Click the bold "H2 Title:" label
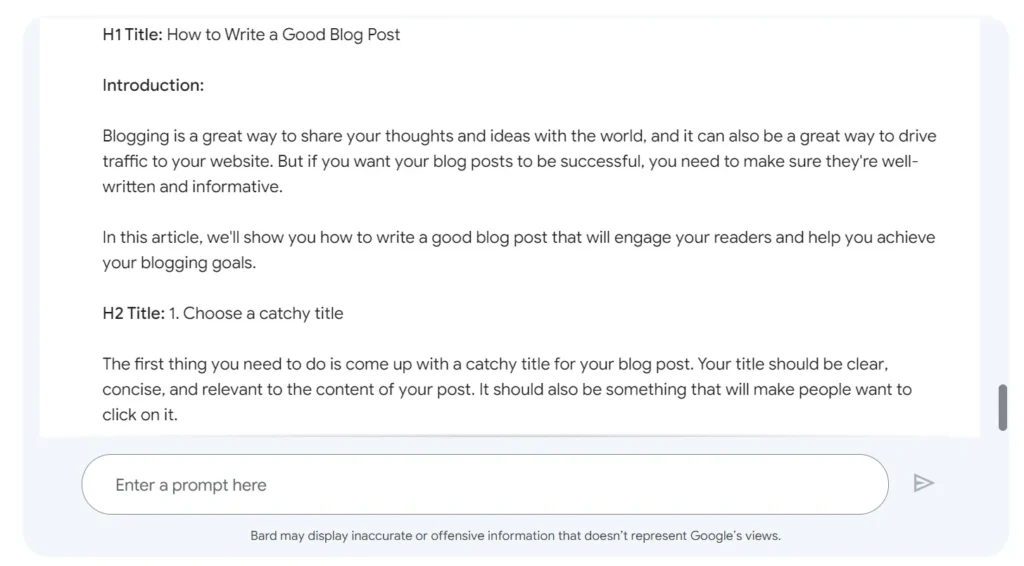This screenshot has width=1024, height=566. 134,314
